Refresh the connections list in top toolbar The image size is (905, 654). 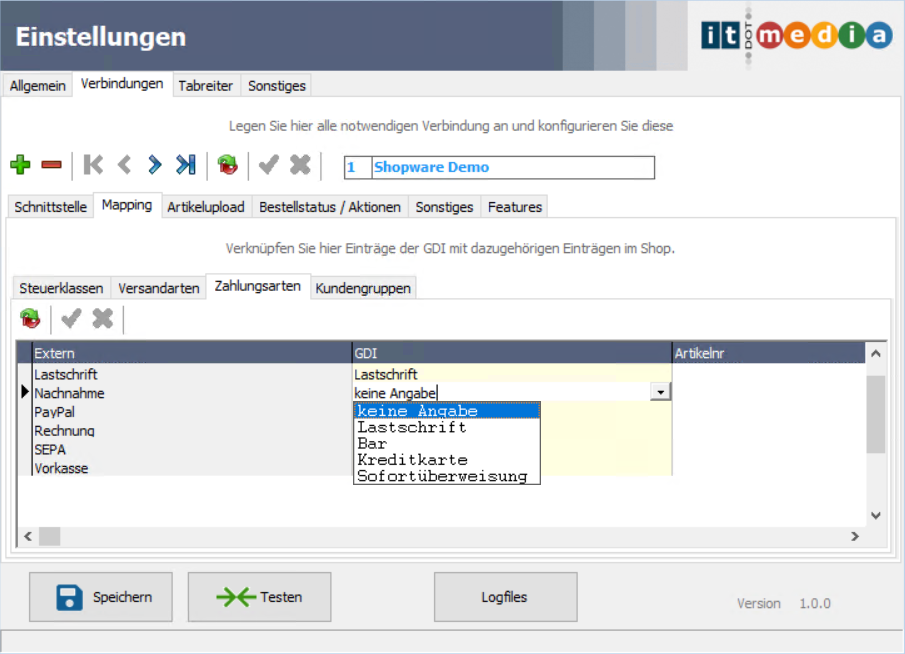tap(228, 165)
